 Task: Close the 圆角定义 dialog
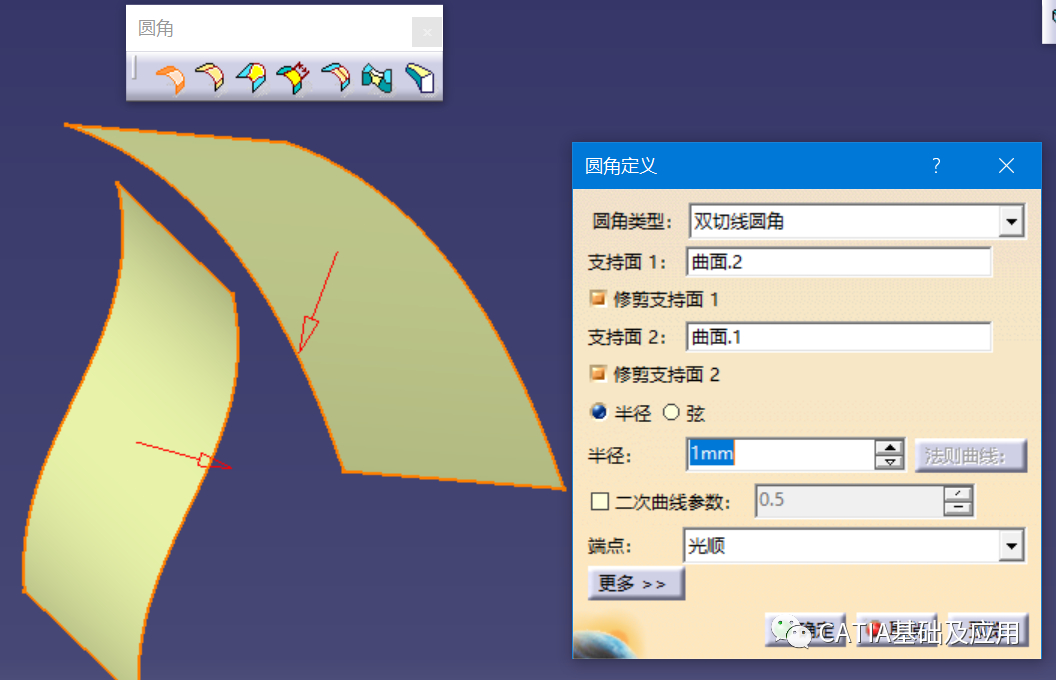pos(1006,166)
